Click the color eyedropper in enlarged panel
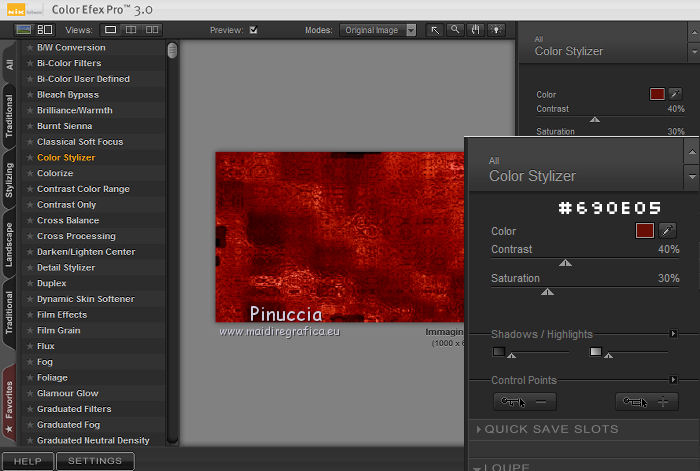Viewport: 700px width, 471px height. (x=667, y=230)
